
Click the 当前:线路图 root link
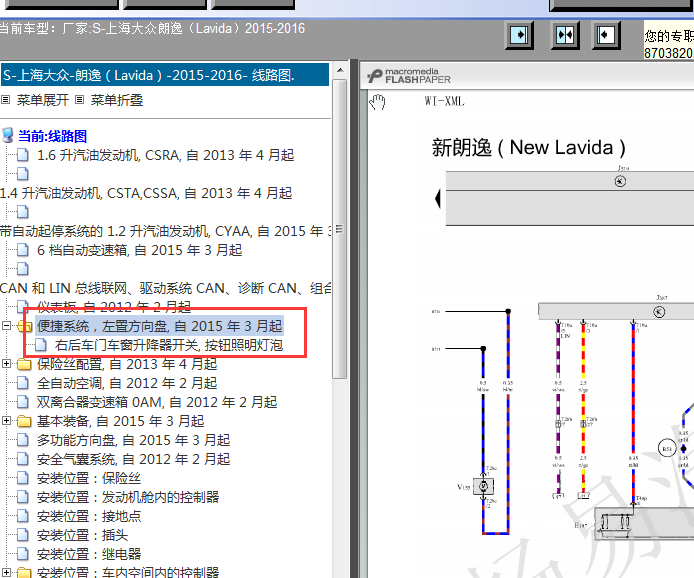pos(52,136)
